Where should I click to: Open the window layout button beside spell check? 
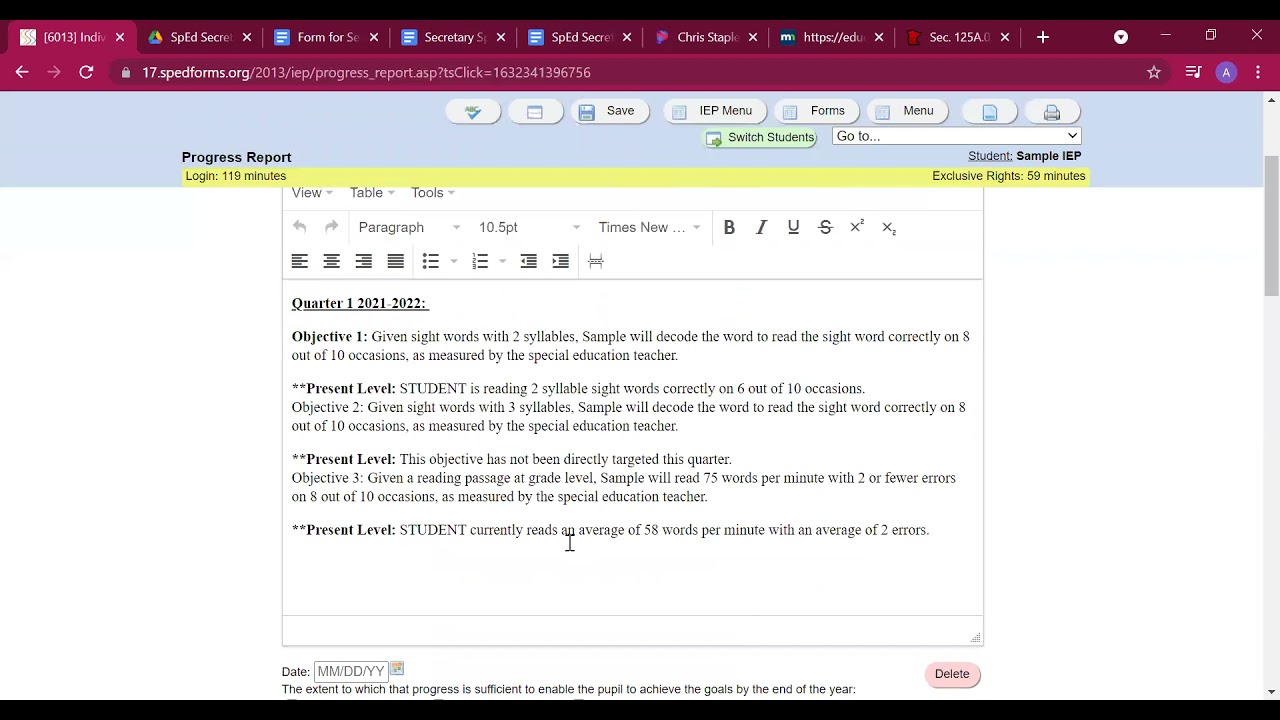coord(535,111)
